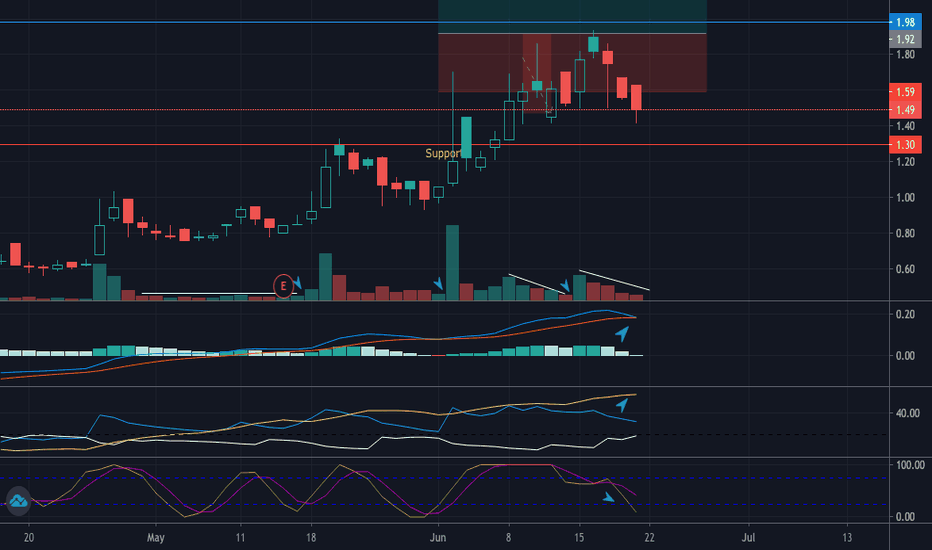This screenshot has width=932, height=550.
Task: Click the TradingView cloud logo icon
Action: (18, 501)
